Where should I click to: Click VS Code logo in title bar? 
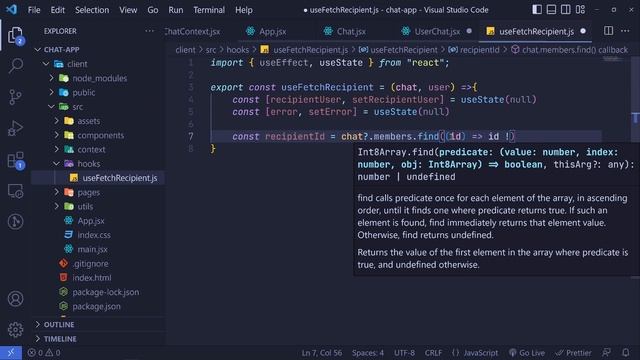[11, 9]
